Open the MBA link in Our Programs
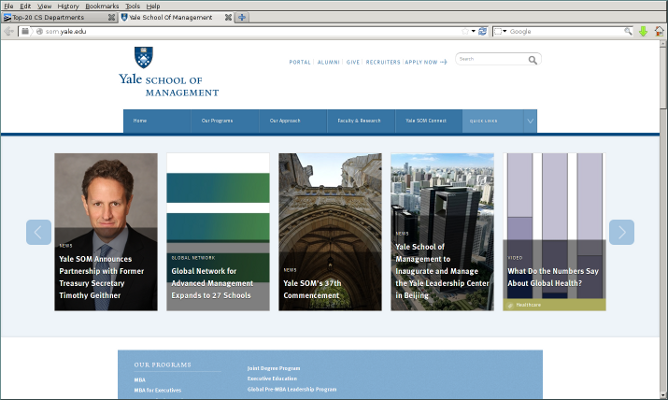This screenshot has height=400, width=668. pyautogui.click(x=140, y=380)
